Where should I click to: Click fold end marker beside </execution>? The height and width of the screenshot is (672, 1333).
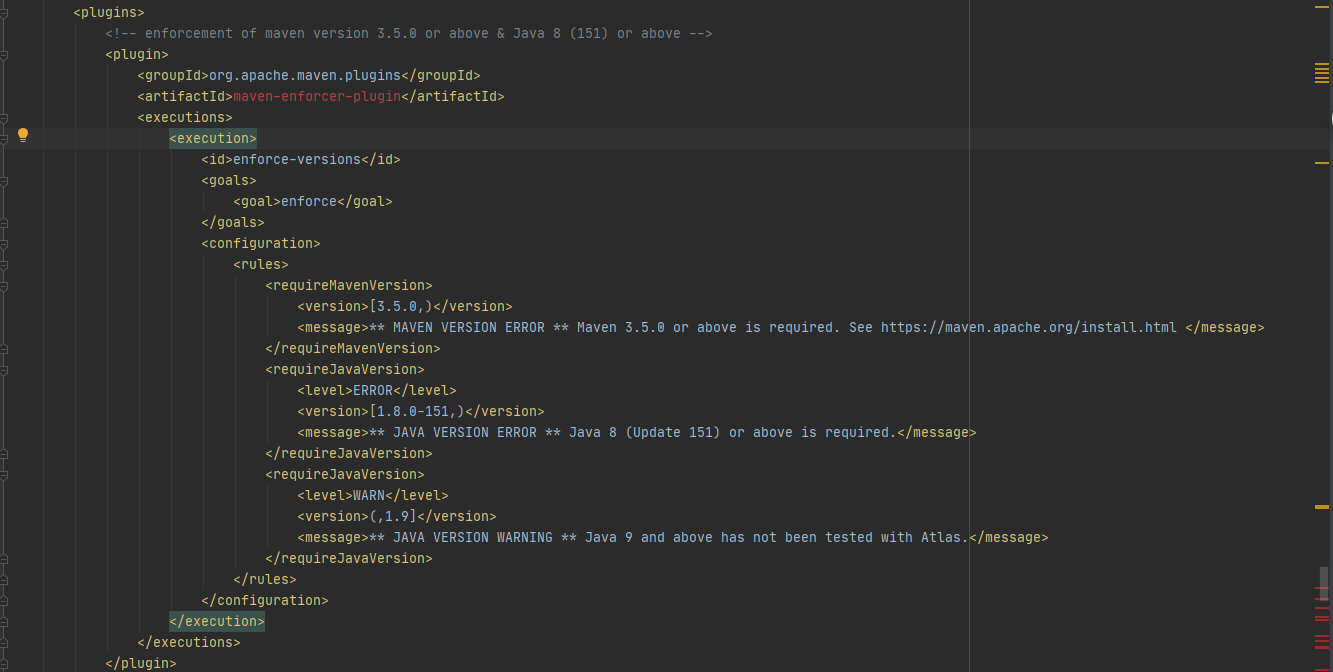[x=3, y=622]
